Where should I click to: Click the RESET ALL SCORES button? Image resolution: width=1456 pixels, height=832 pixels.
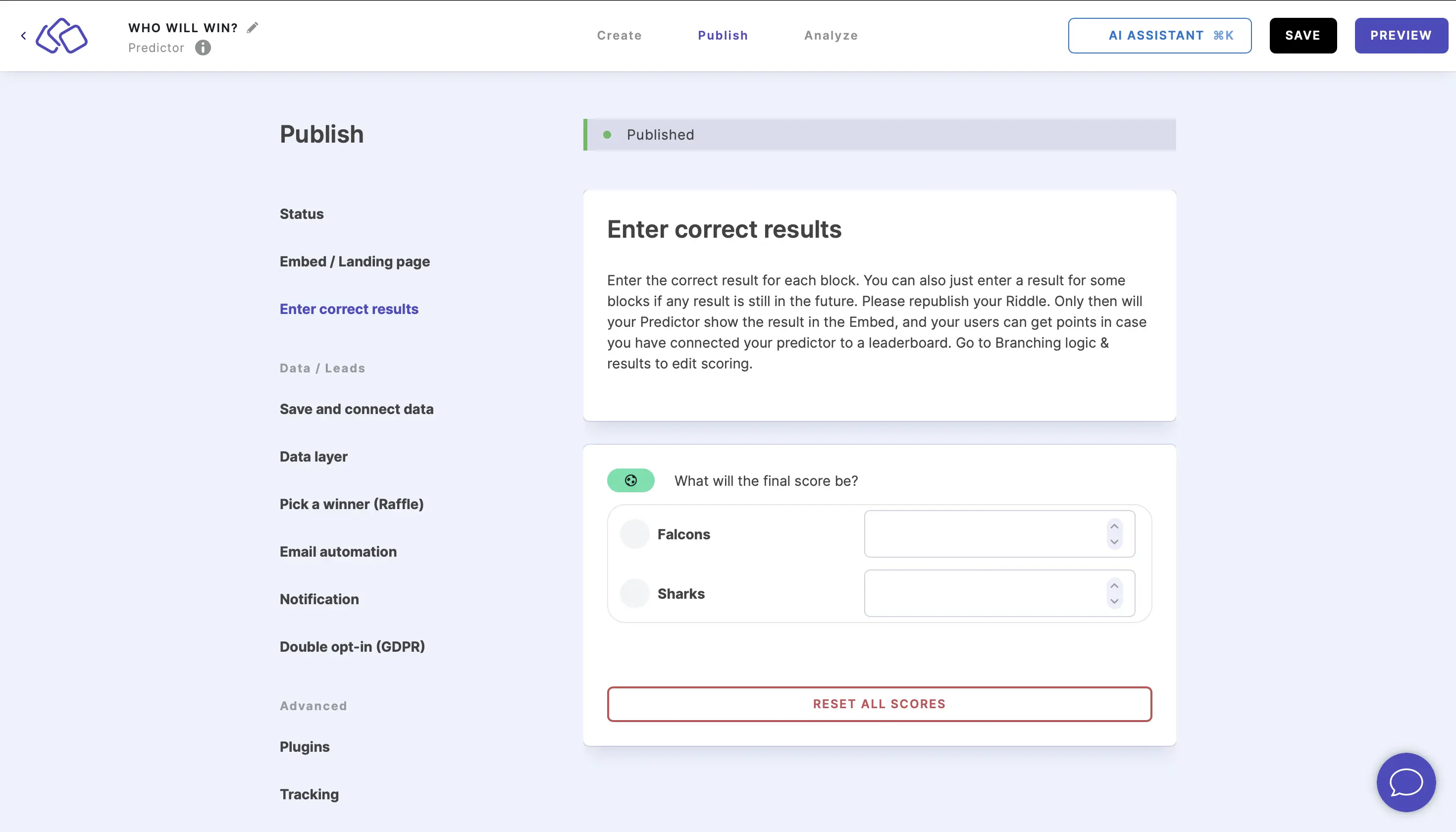[879, 703]
